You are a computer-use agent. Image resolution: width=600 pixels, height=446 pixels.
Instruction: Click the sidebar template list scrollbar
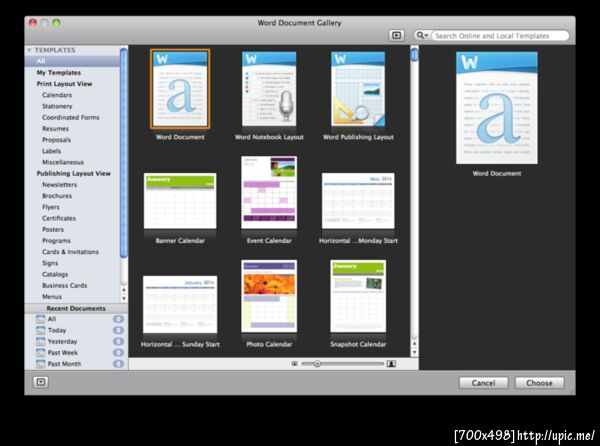[124, 153]
